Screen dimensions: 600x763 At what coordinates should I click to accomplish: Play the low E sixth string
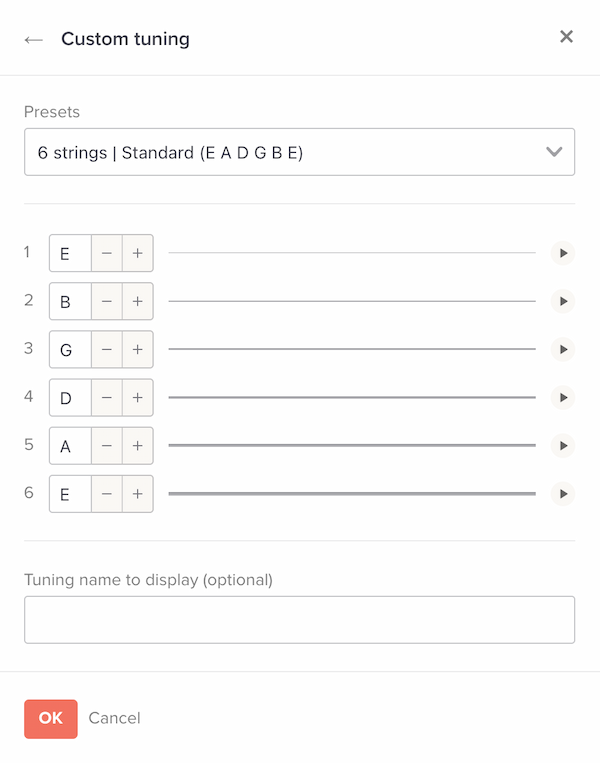point(563,493)
